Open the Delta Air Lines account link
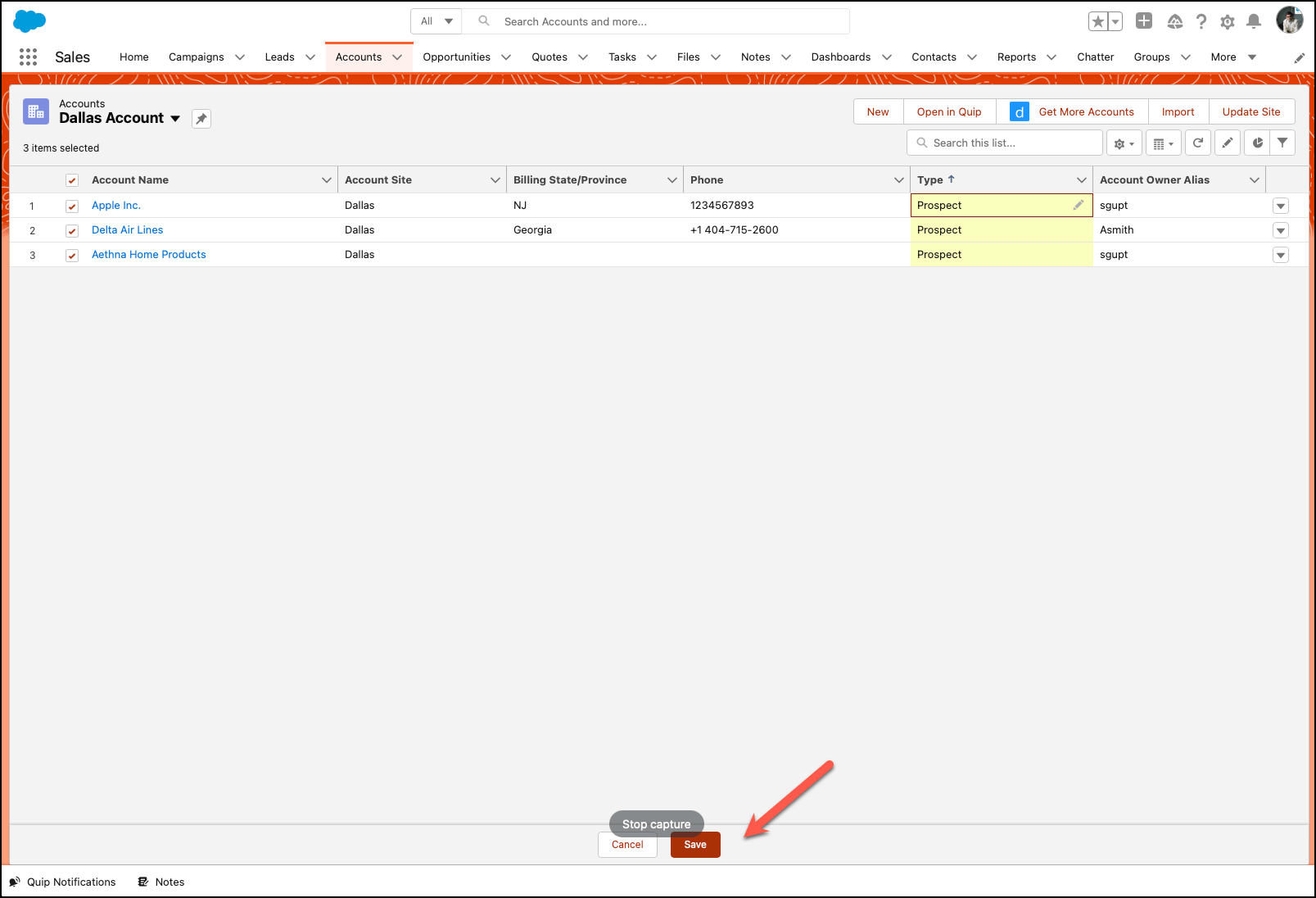 point(128,230)
